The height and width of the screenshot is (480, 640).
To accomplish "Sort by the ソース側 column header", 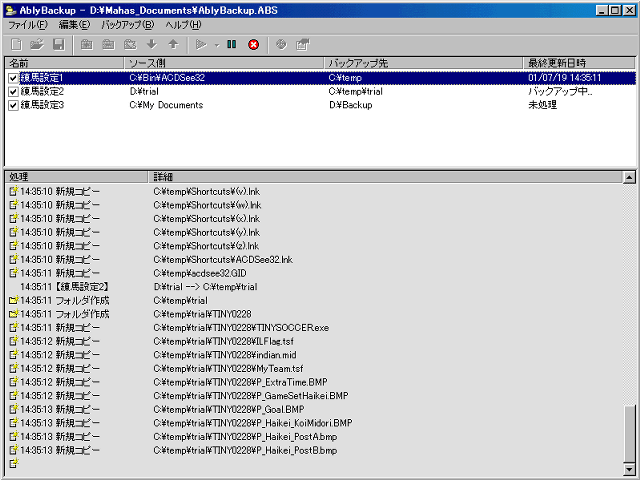I will (224, 63).
